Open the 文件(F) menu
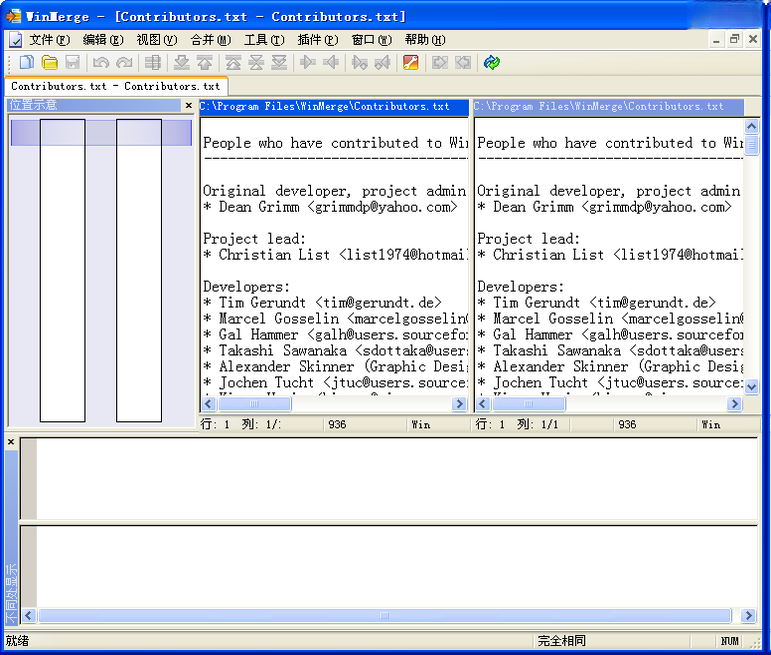 (x=49, y=40)
